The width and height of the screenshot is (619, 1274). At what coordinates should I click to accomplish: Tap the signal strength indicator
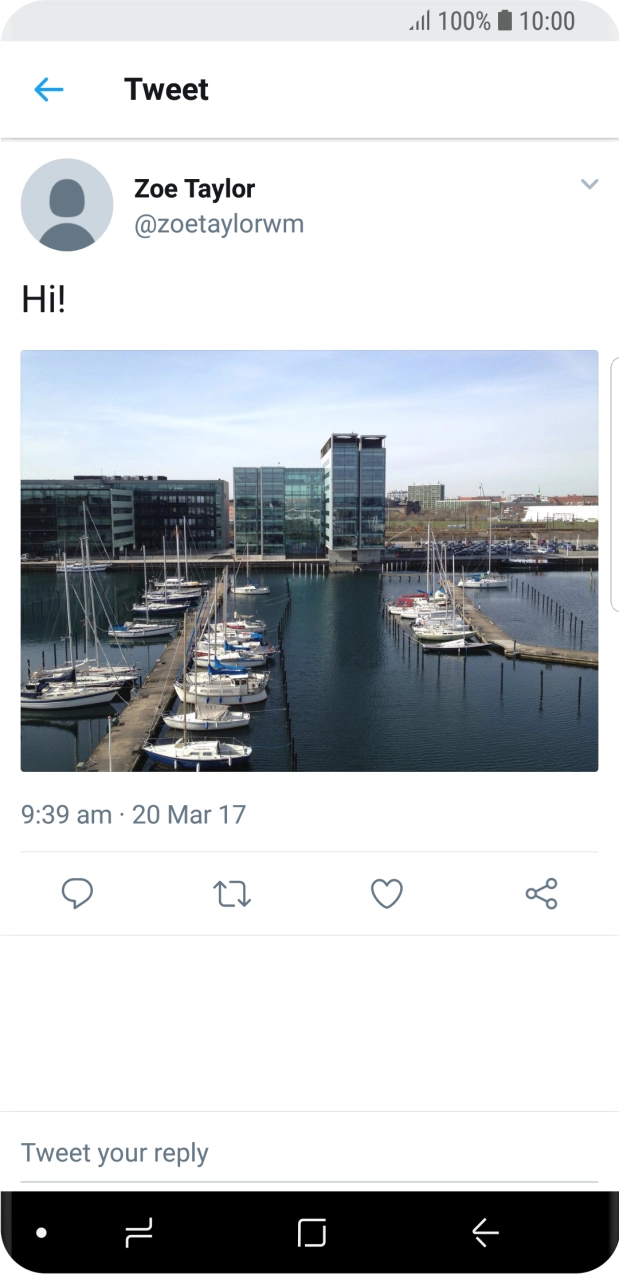click(x=419, y=21)
